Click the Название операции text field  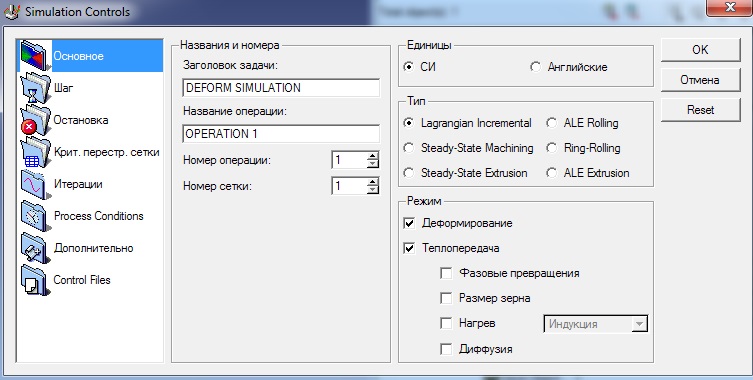click(x=281, y=134)
